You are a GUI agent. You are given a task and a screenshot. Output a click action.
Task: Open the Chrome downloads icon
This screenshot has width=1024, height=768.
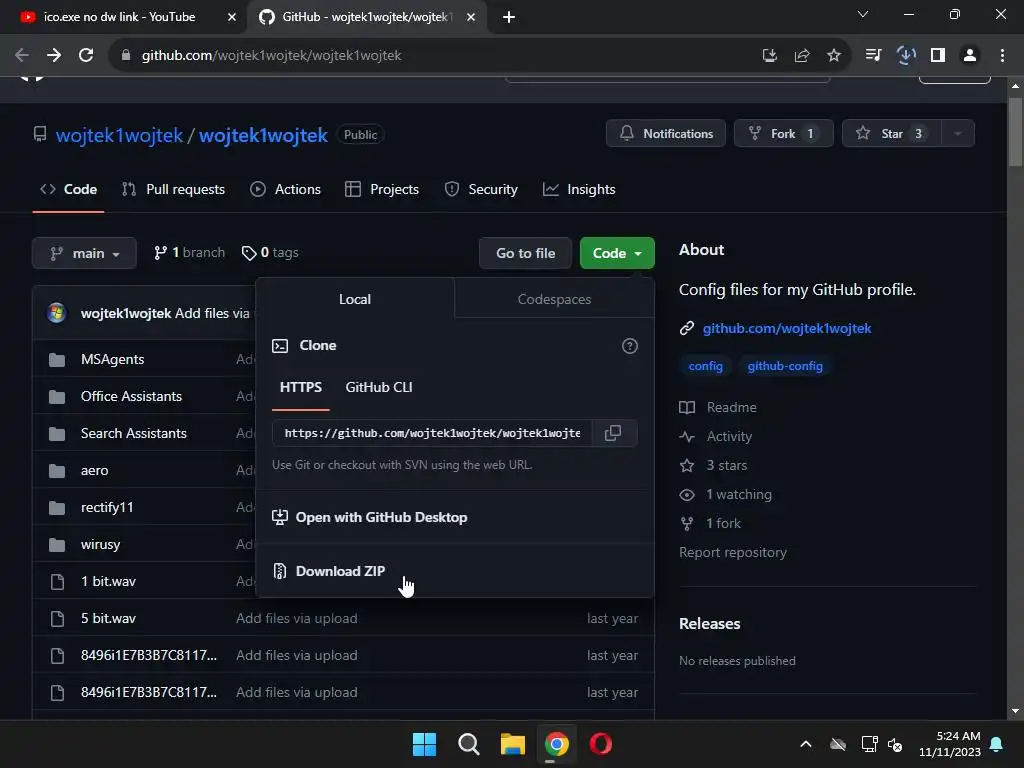[906, 56]
